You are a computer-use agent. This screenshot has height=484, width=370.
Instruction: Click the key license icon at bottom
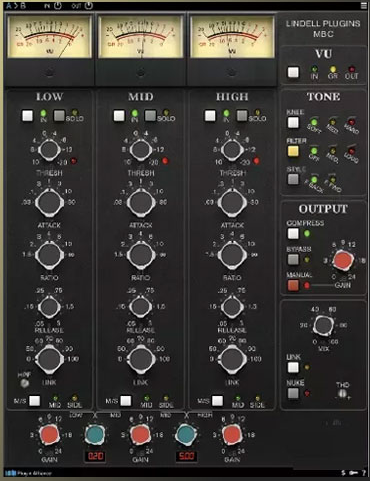(353, 473)
